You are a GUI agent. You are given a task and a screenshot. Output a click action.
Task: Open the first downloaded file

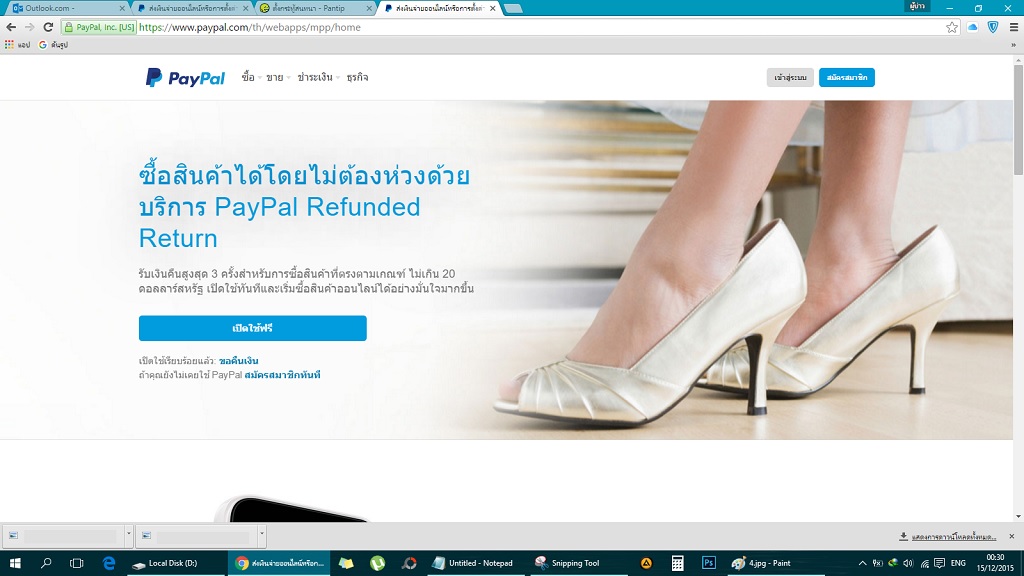63,536
